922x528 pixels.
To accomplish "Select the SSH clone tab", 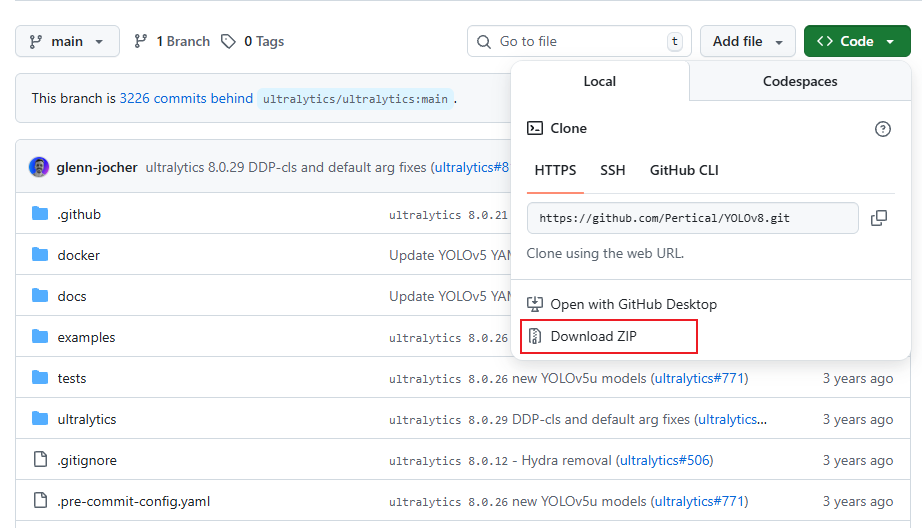I will [613, 171].
